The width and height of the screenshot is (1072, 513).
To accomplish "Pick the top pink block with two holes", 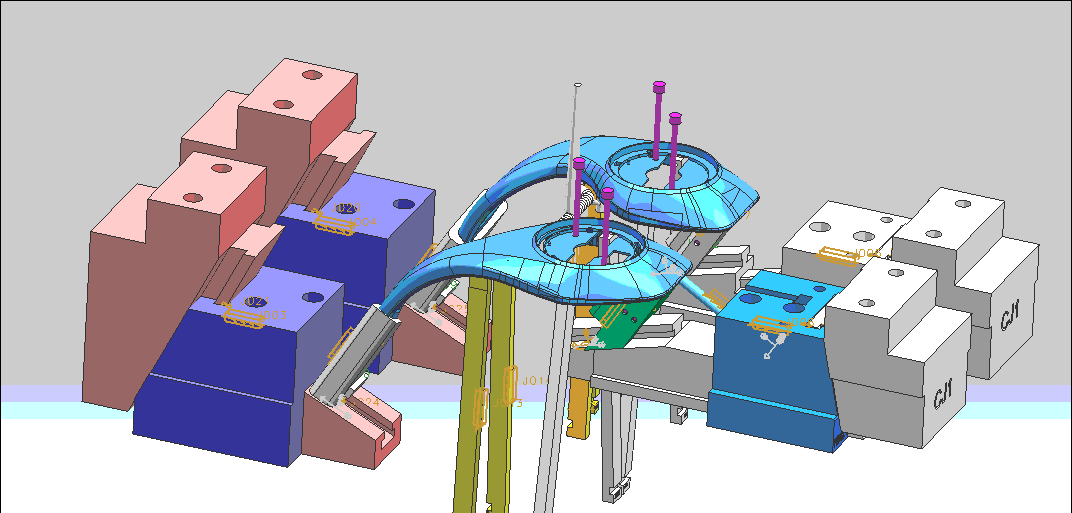I will (x=297, y=89).
